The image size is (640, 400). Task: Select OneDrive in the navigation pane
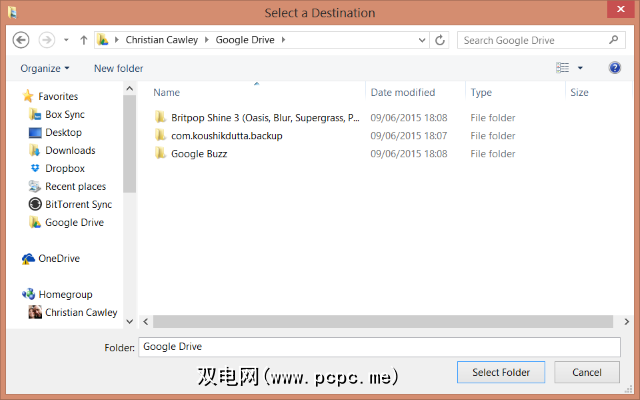[x=59, y=258]
